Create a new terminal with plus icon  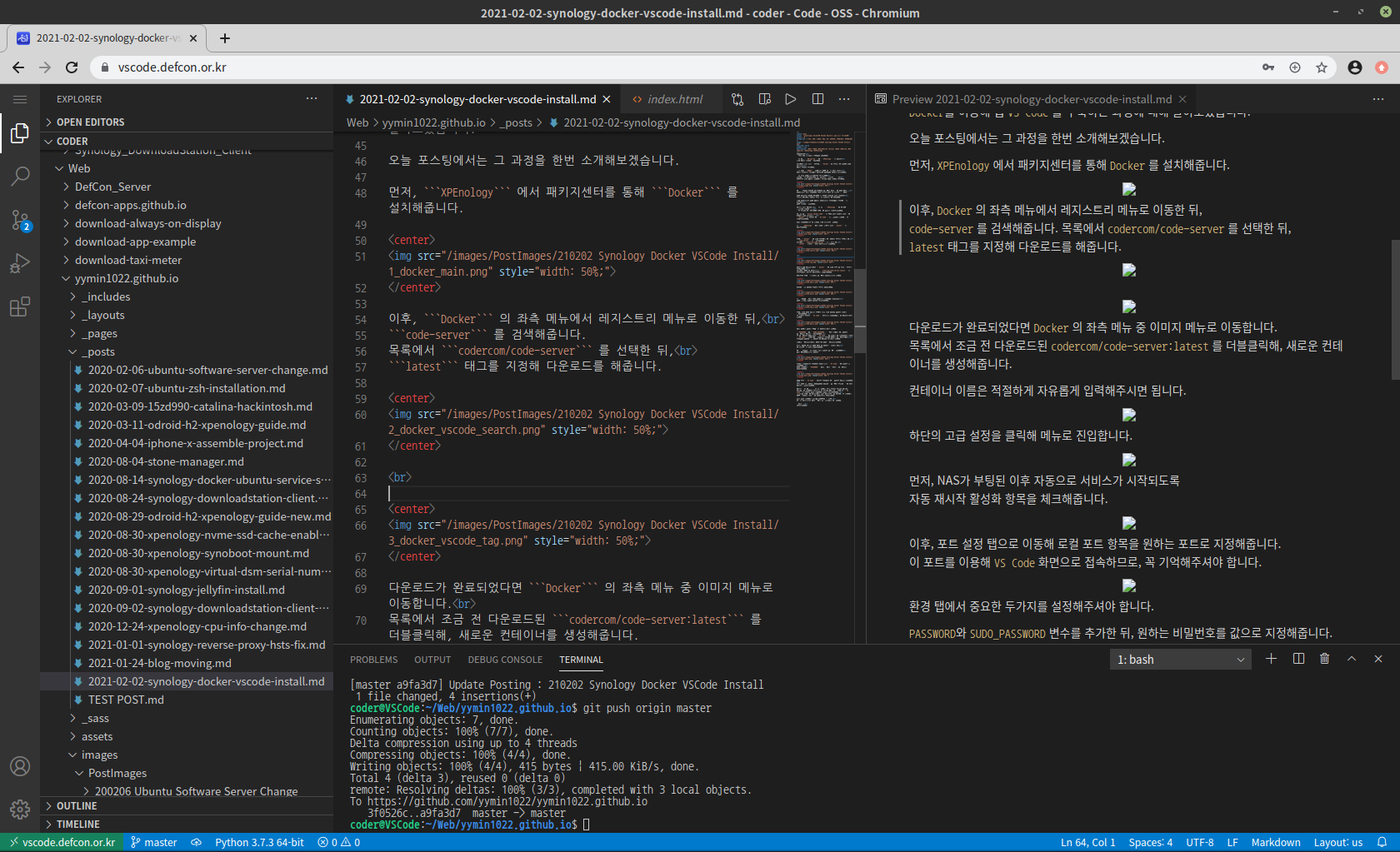point(1271,659)
